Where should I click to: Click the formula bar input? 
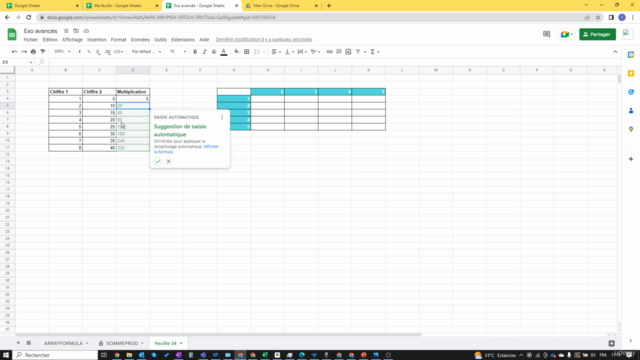(x=333, y=62)
